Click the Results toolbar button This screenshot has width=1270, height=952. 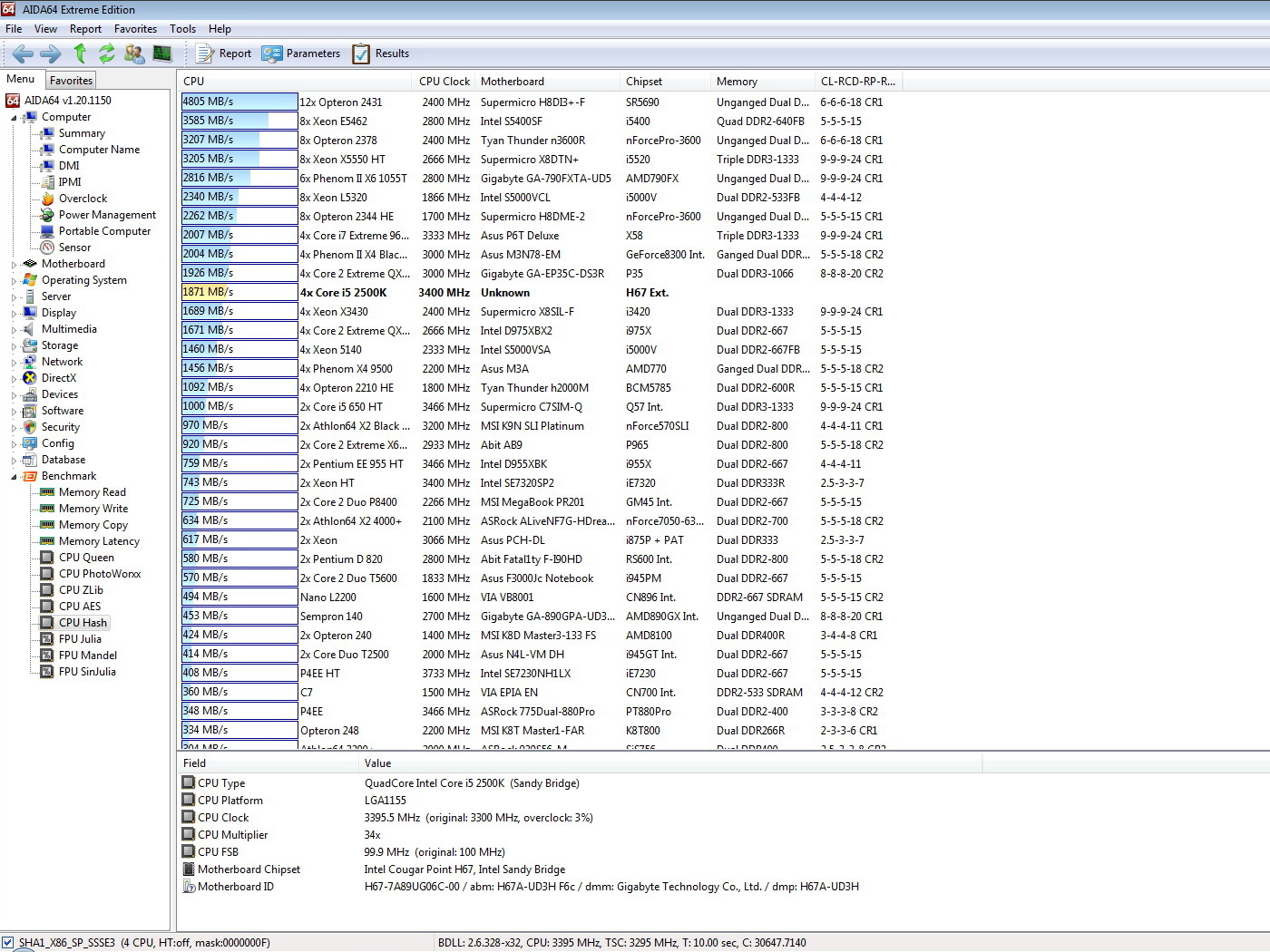tap(381, 53)
